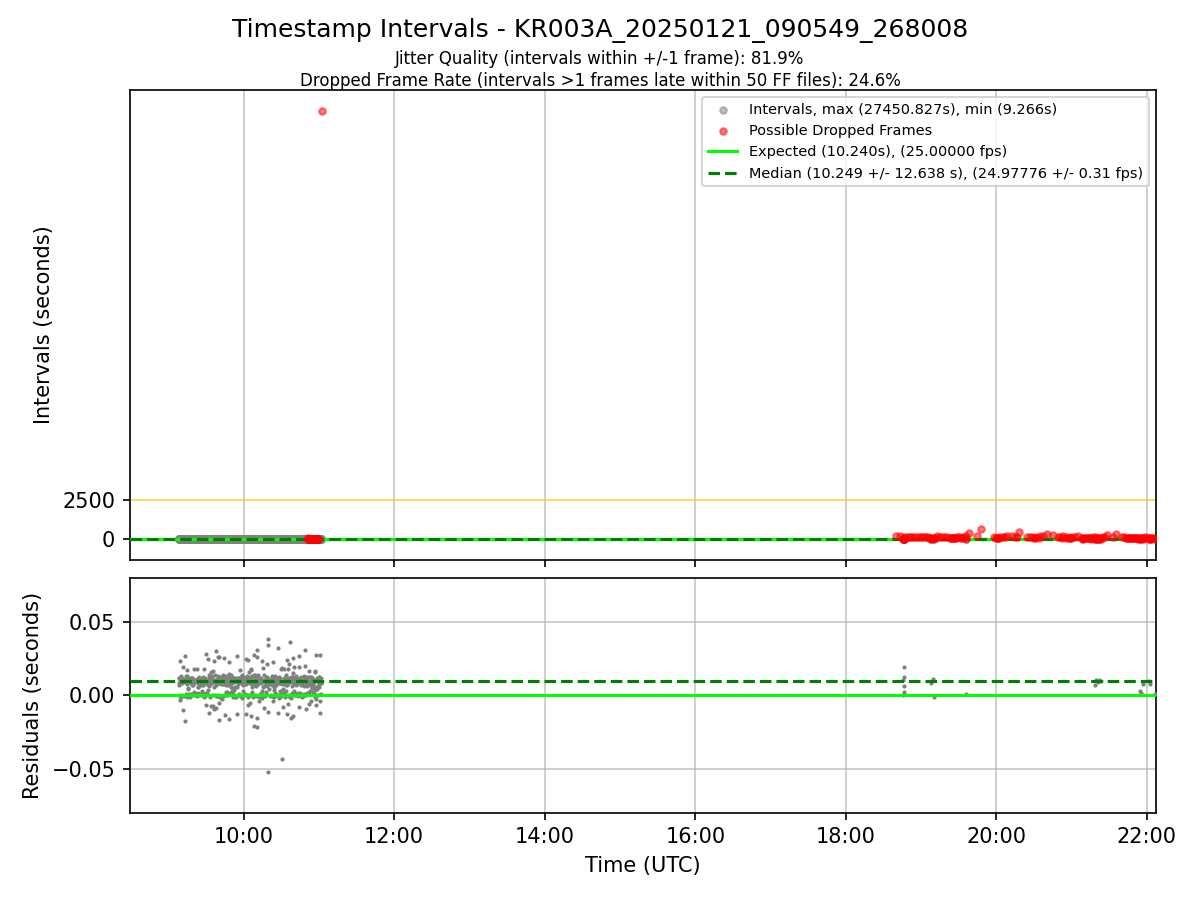Click the −0.05 residuals tick label
1200x900 pixels.
(x=84, y=770)
